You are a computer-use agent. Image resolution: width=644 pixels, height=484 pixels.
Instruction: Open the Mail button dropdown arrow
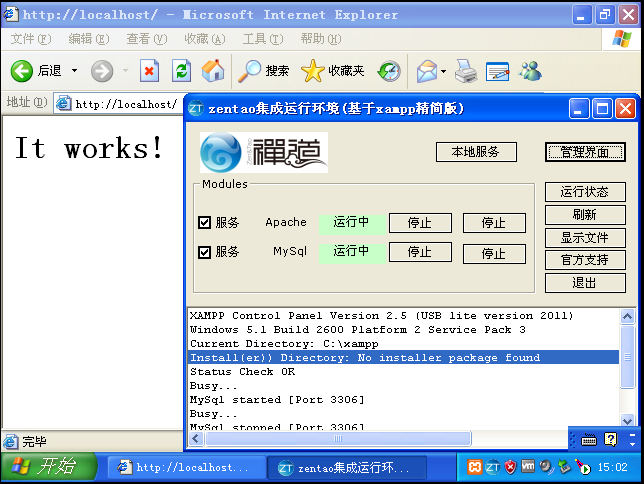[x=444, y=71]
